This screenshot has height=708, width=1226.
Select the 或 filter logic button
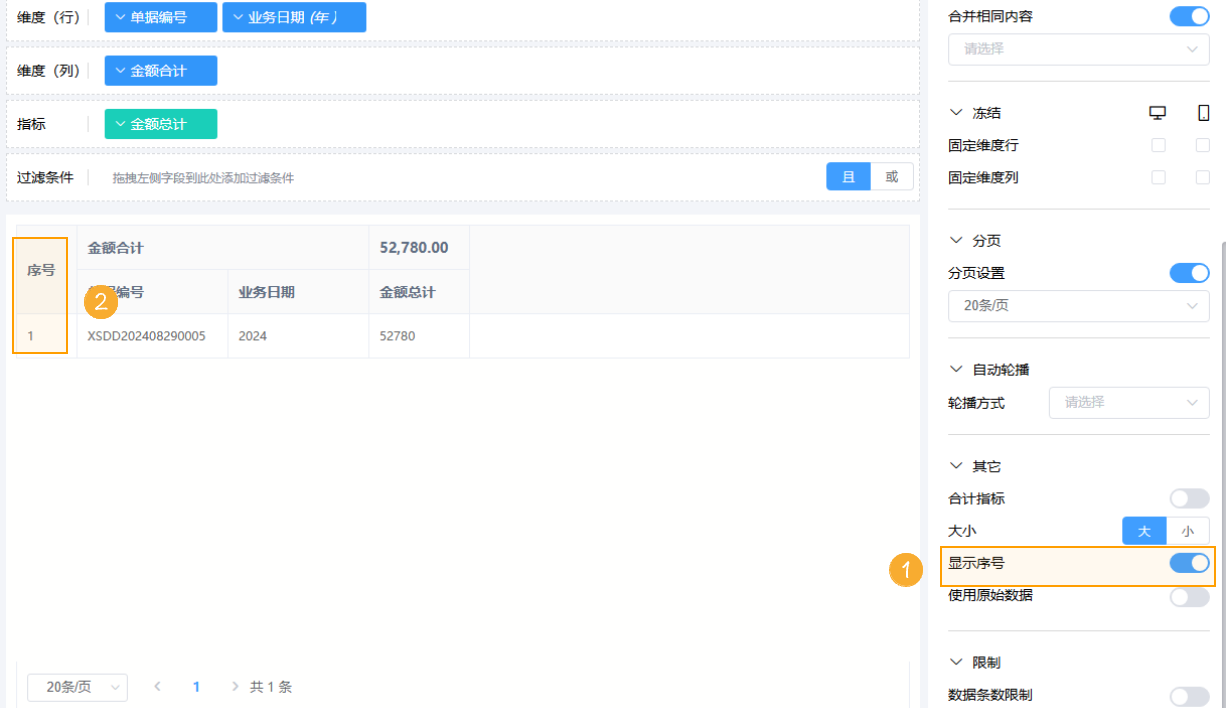[x=891, y=177]
